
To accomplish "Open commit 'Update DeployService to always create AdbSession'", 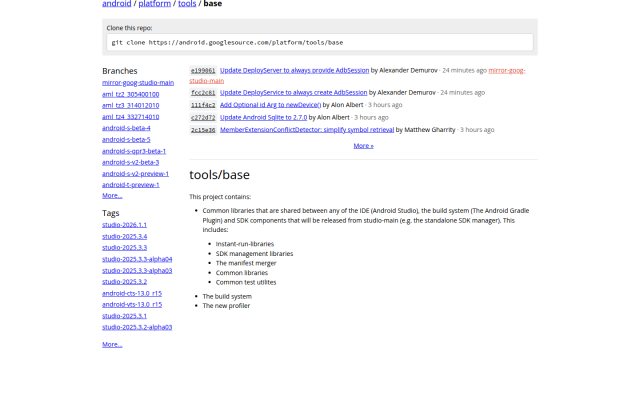I will [x=293, y=93].
